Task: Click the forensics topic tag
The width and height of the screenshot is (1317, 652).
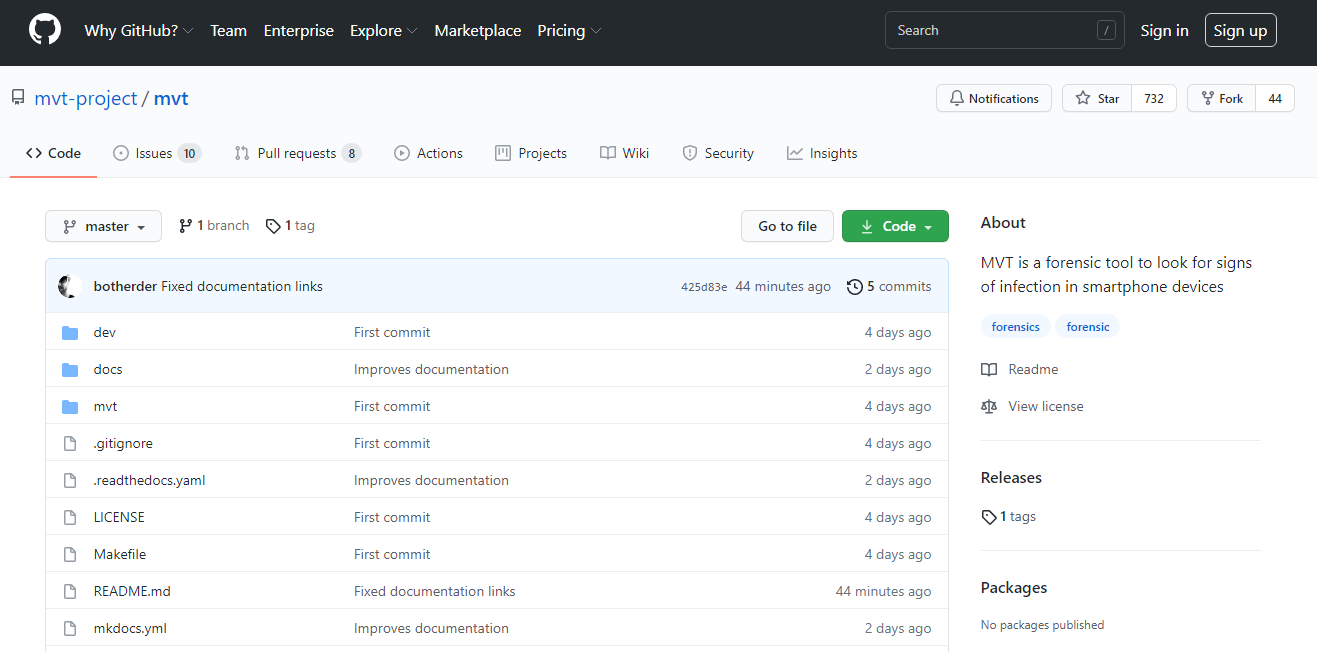Action: point(1016,326)
